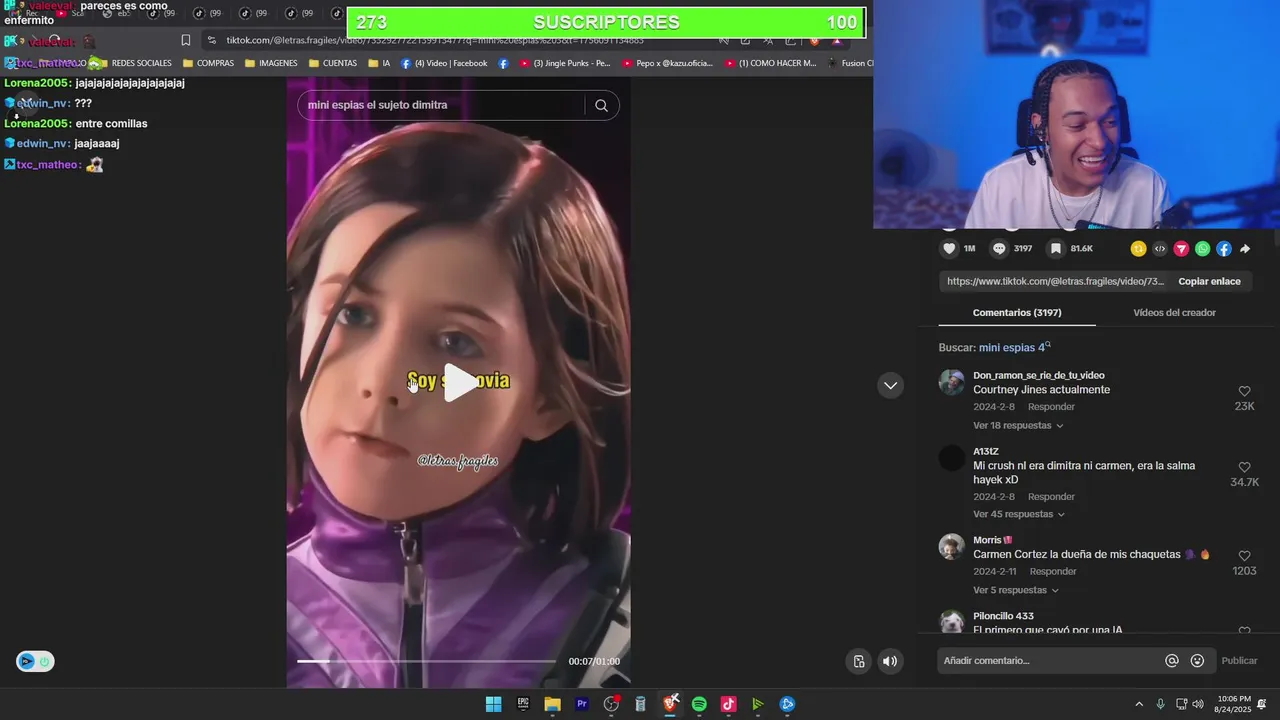Show hidden system tray icons
The height and width of the screenshot is (720, 1280).
[x=1138, y=704]
